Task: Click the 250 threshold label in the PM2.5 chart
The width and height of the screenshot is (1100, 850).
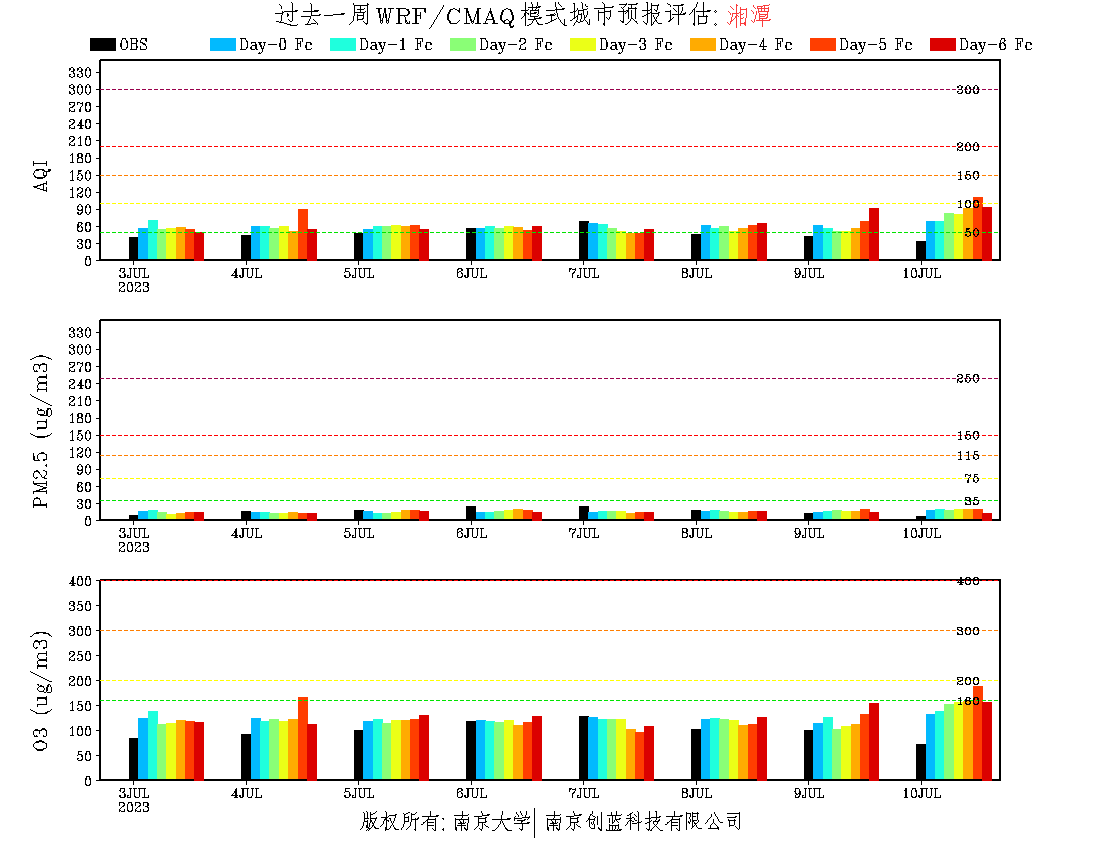Action: pyautogui.click(x=967, y=378)
